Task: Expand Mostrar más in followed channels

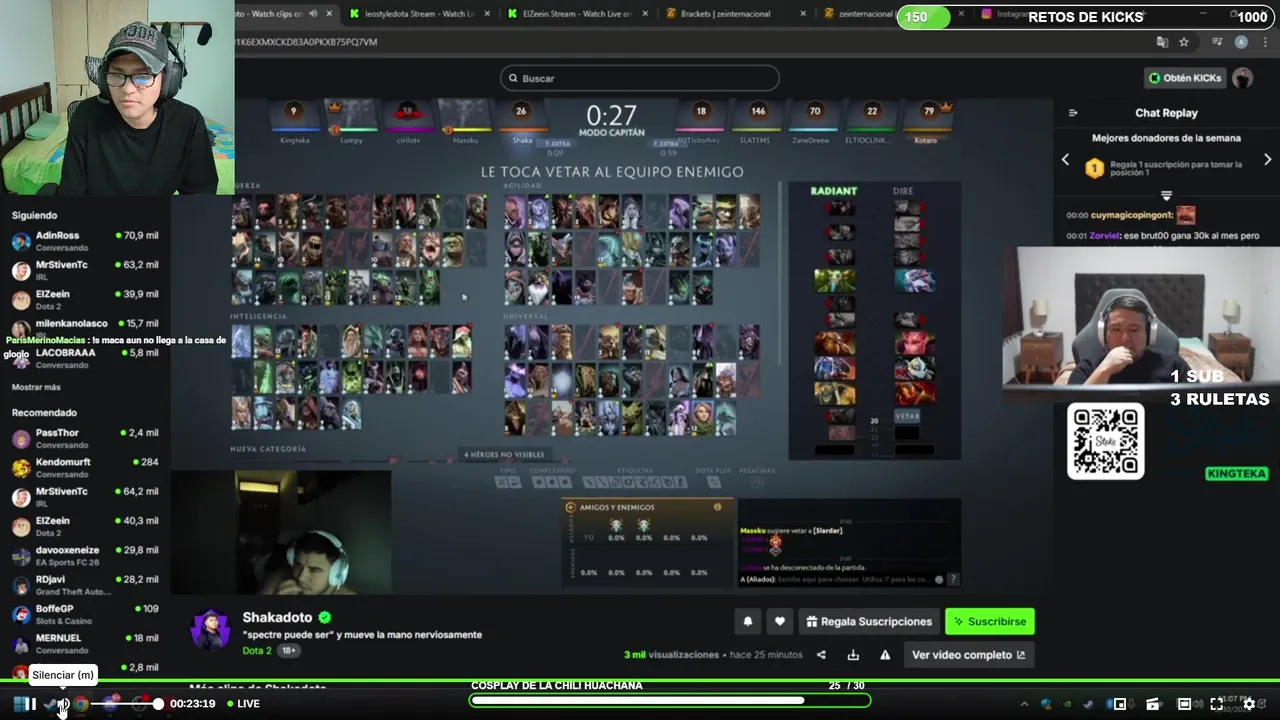Action: (36, 387)
